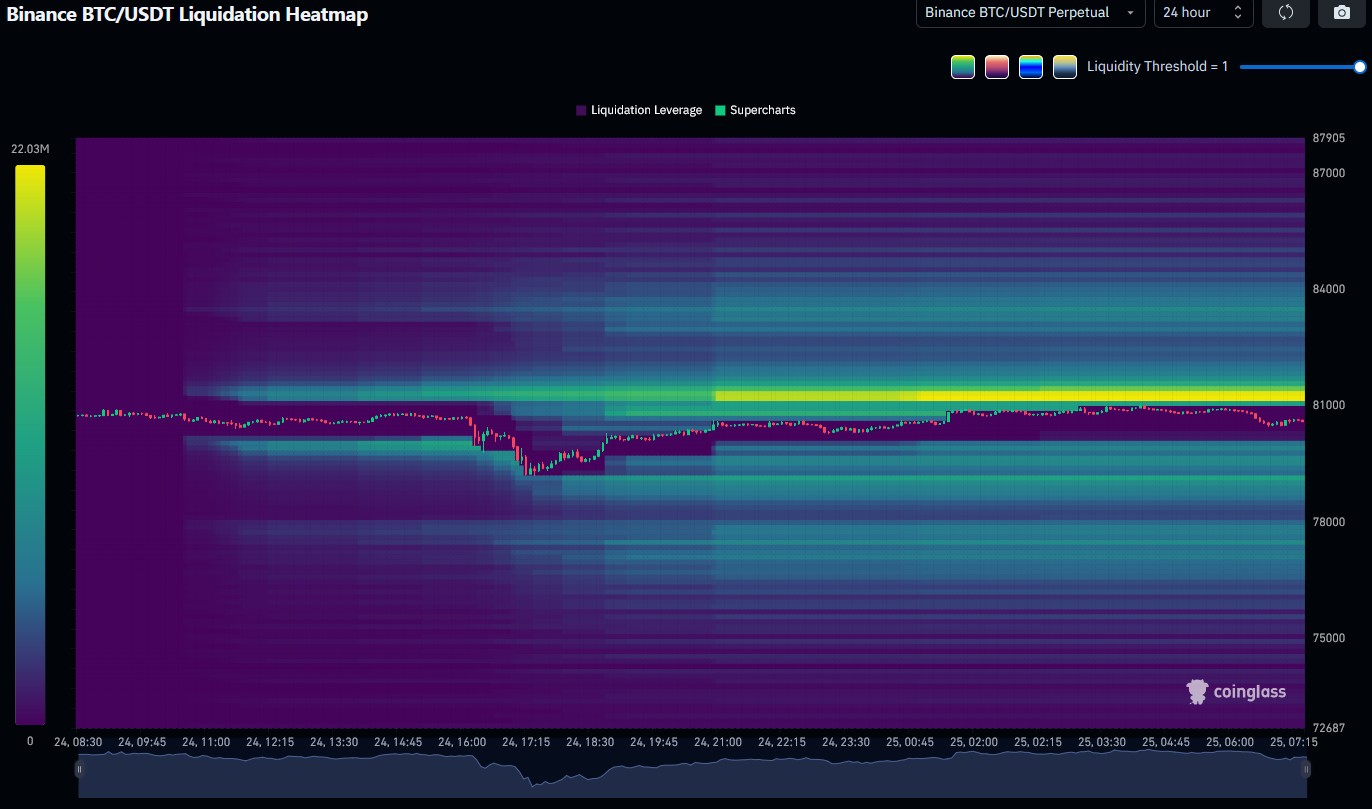
Task: Click the heatmap color scale gradient bar
Action: [30, 444]
